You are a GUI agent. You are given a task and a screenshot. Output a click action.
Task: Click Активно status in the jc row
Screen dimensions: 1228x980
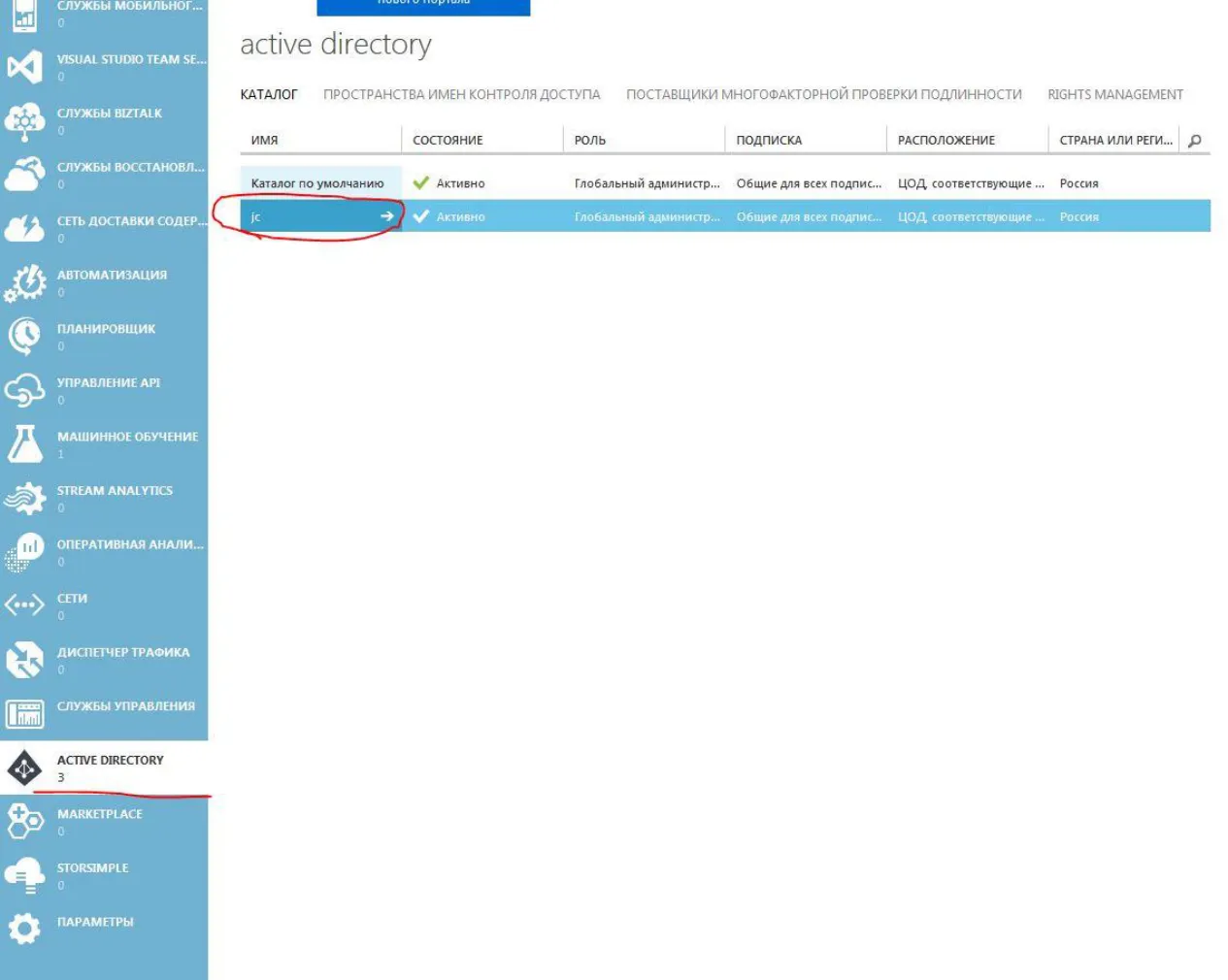(x=460, y=217)
